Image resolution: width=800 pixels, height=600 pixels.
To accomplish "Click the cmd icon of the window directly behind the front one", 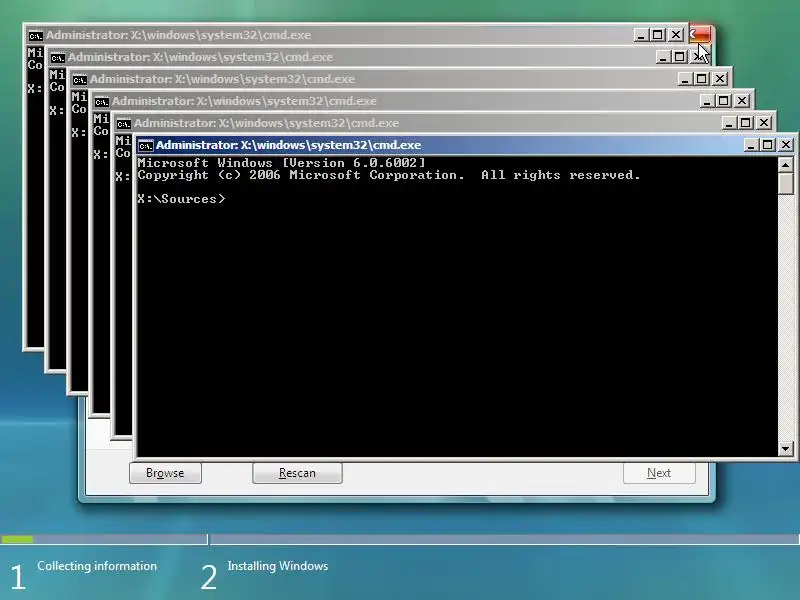I will click(x=123, y=123).
